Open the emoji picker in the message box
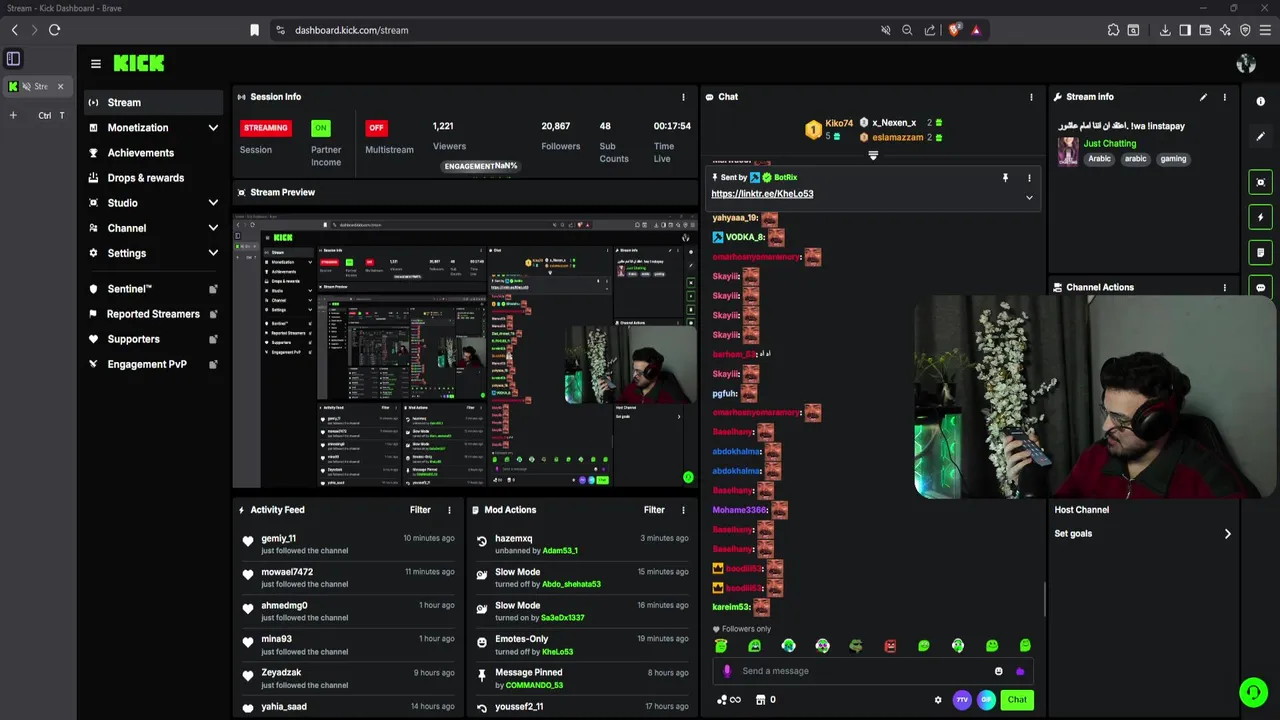Viewport: 1280px width, 720px height. 998,671
